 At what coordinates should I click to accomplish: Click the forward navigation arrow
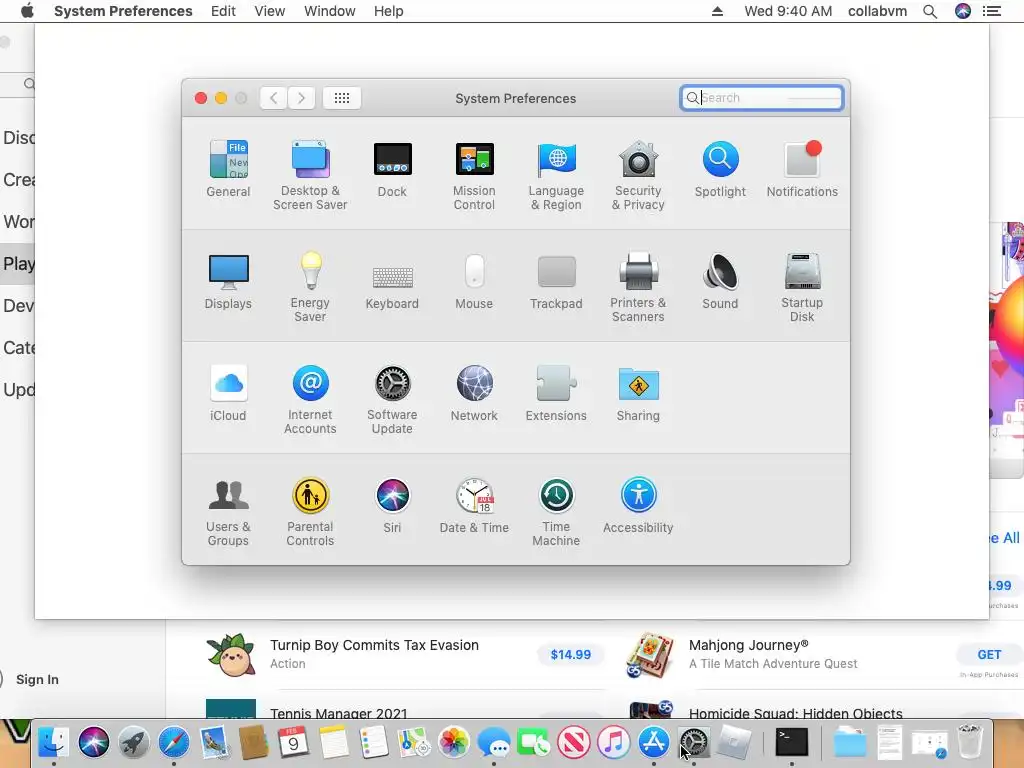[302, 98]
